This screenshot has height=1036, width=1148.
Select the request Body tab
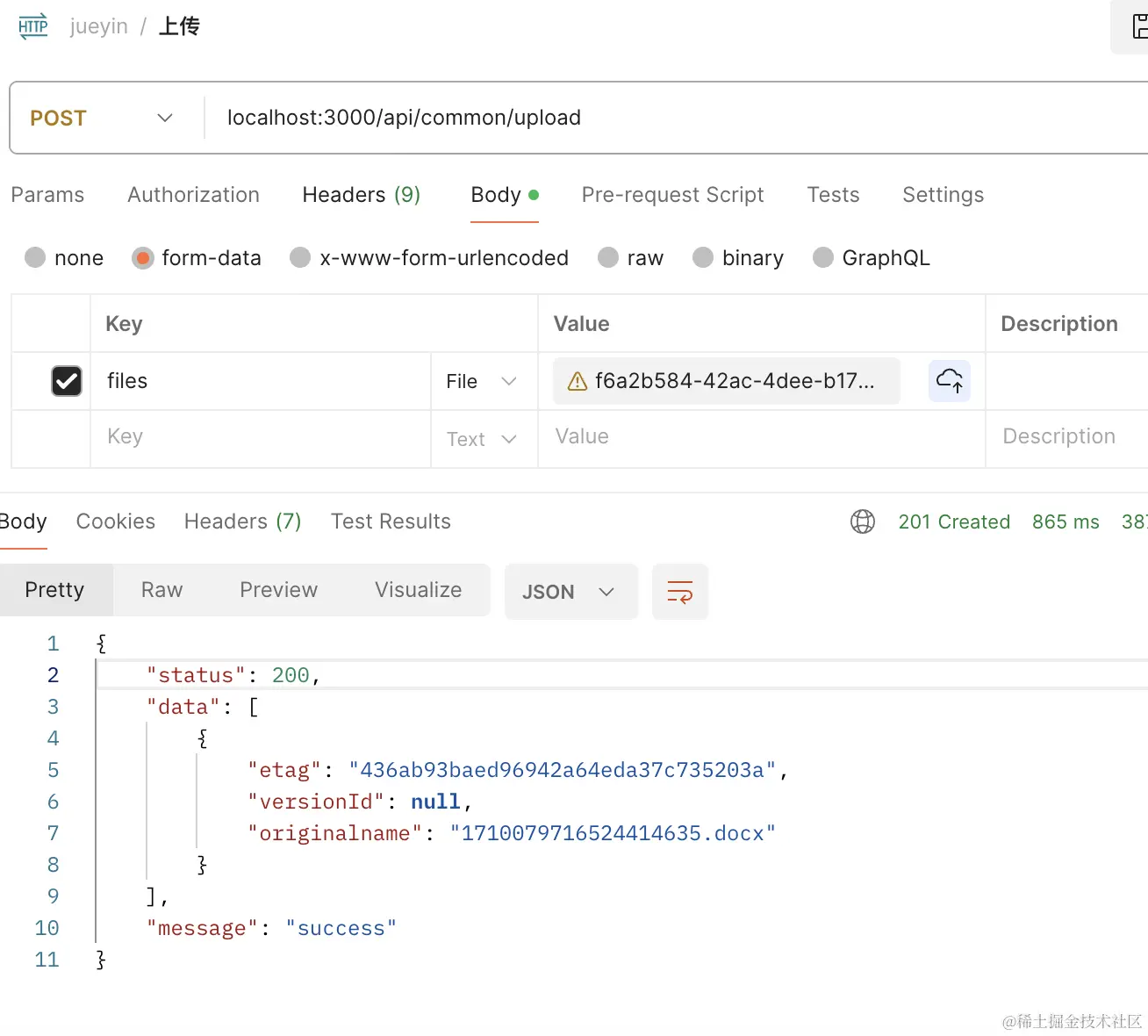505,195
